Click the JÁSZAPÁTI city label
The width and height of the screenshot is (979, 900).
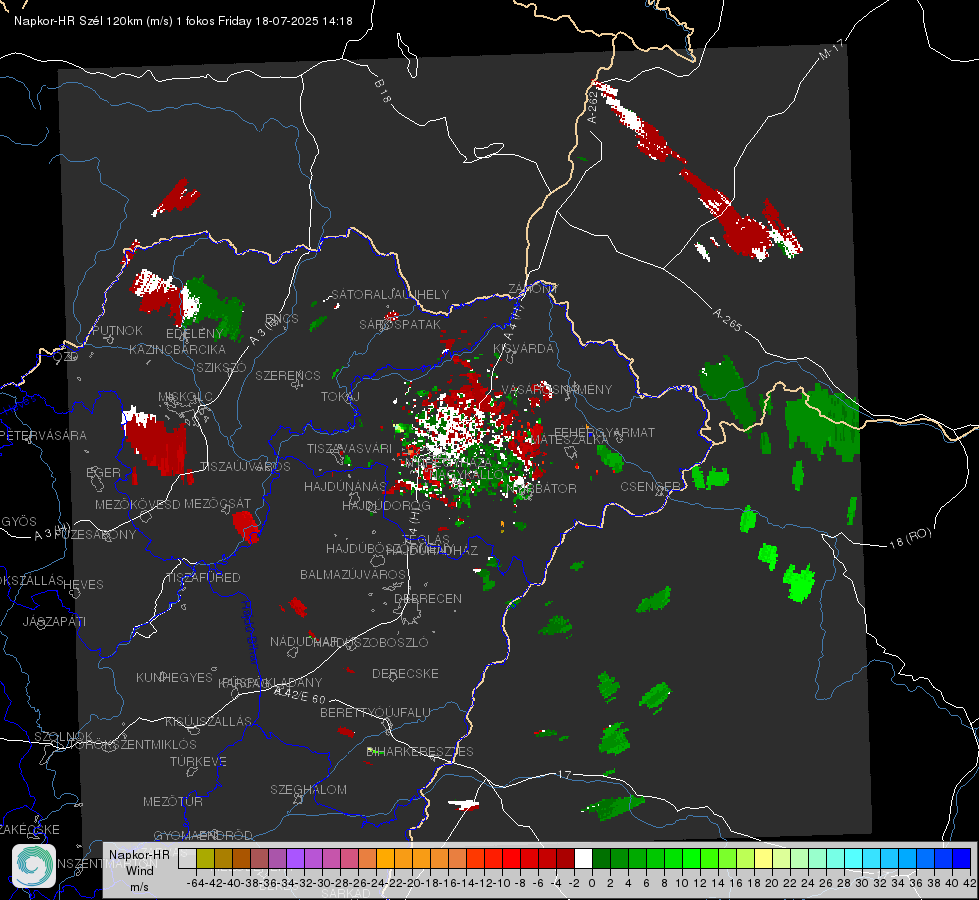[x=54, y=621]
